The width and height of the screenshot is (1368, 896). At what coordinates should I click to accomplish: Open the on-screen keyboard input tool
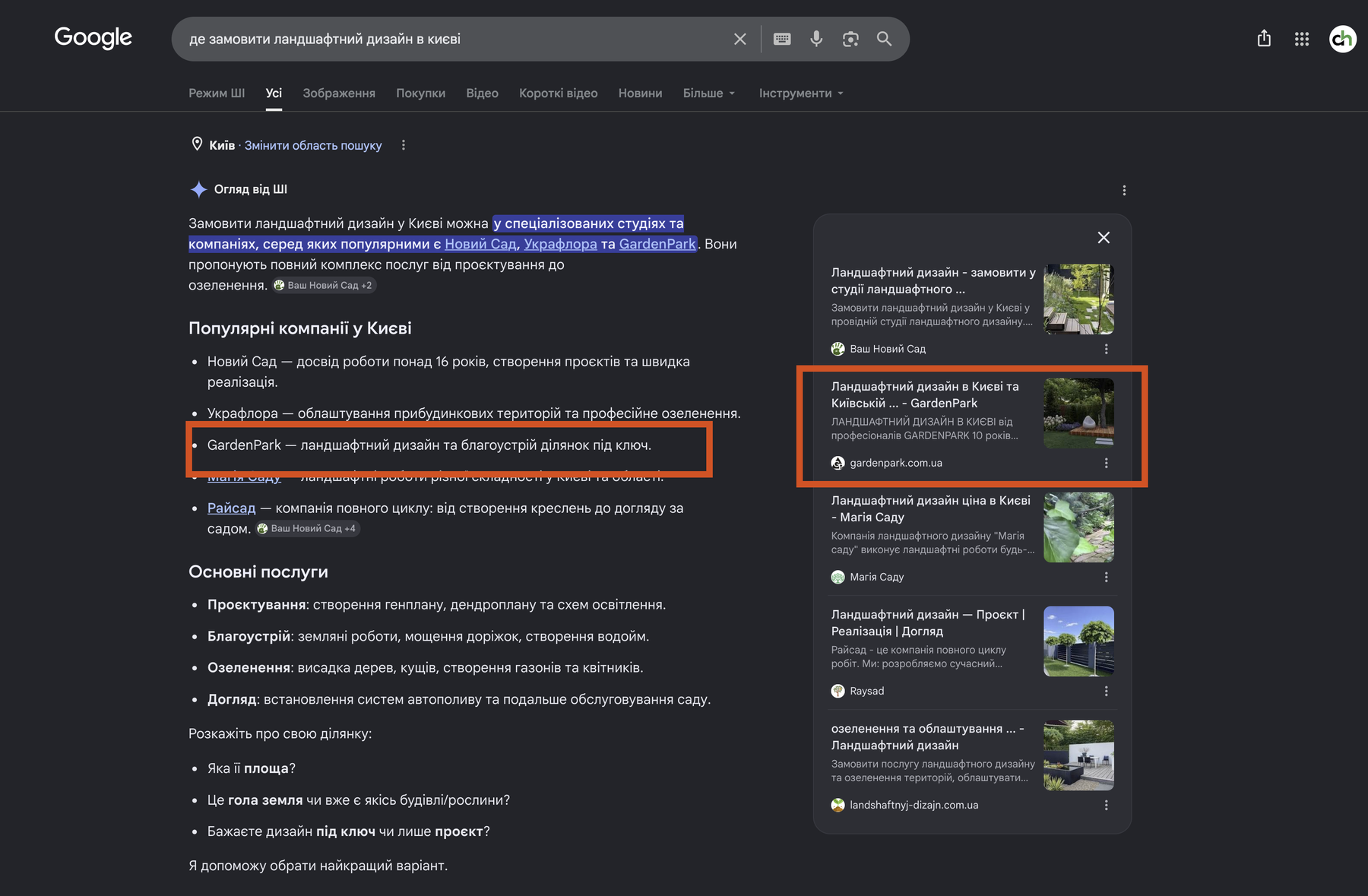coord(782,39)
